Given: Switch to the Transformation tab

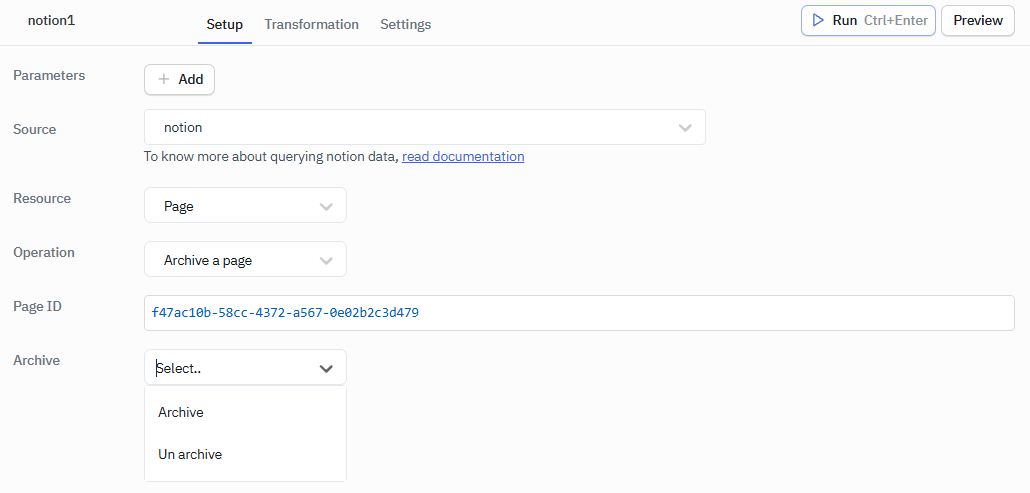Looking at the screenshot, I should (x=311, y=24).
